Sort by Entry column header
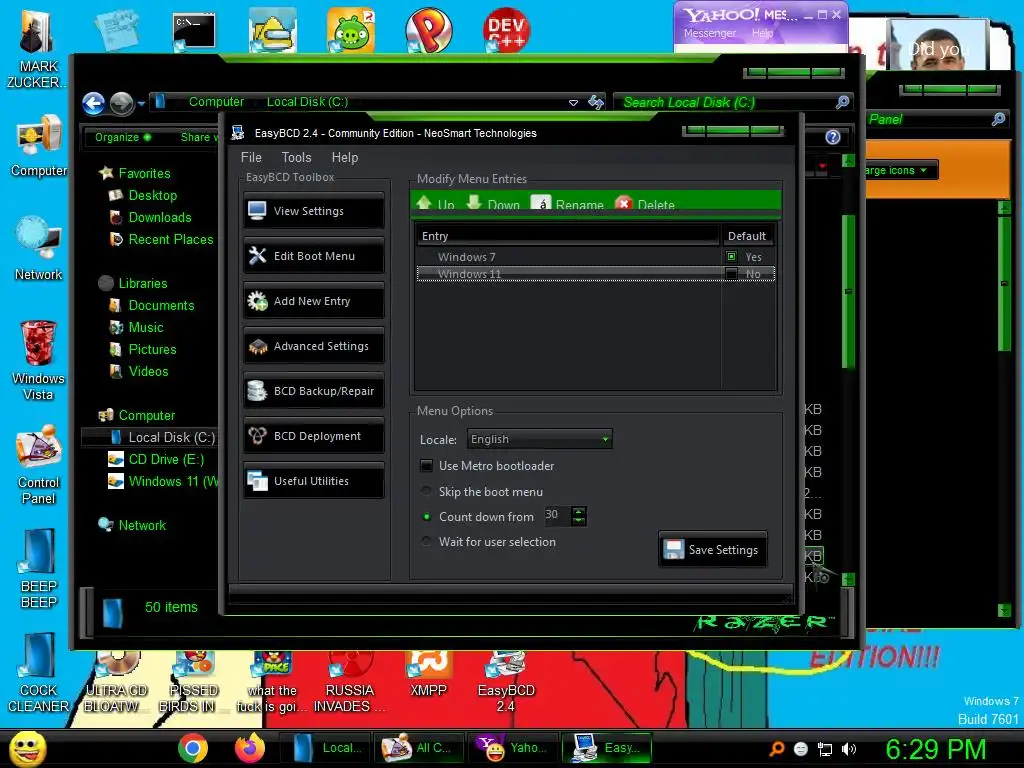This screenshot has height=768, width=1024. pyautogui.click(x=567, y=236)
